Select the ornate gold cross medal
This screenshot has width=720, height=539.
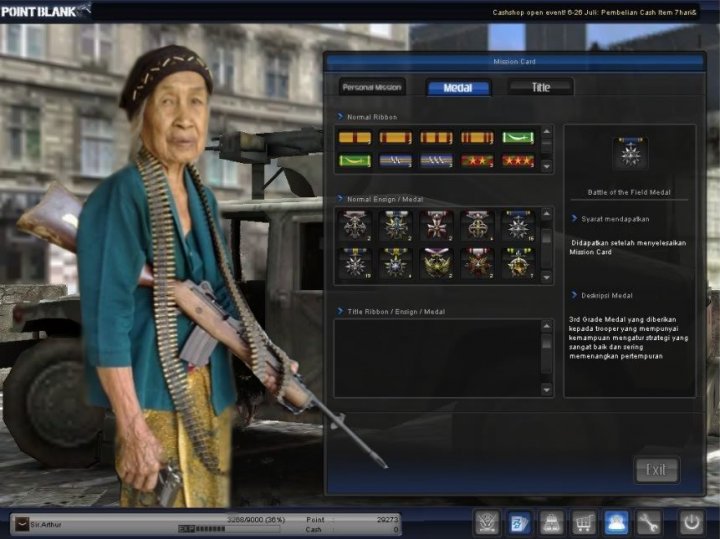coord(477,225)
